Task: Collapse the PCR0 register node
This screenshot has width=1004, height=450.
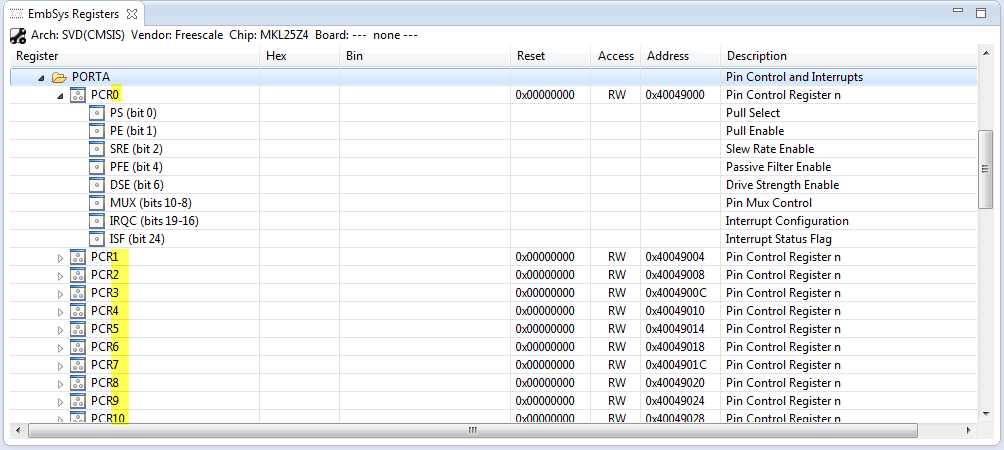Action: click(60, 95)
